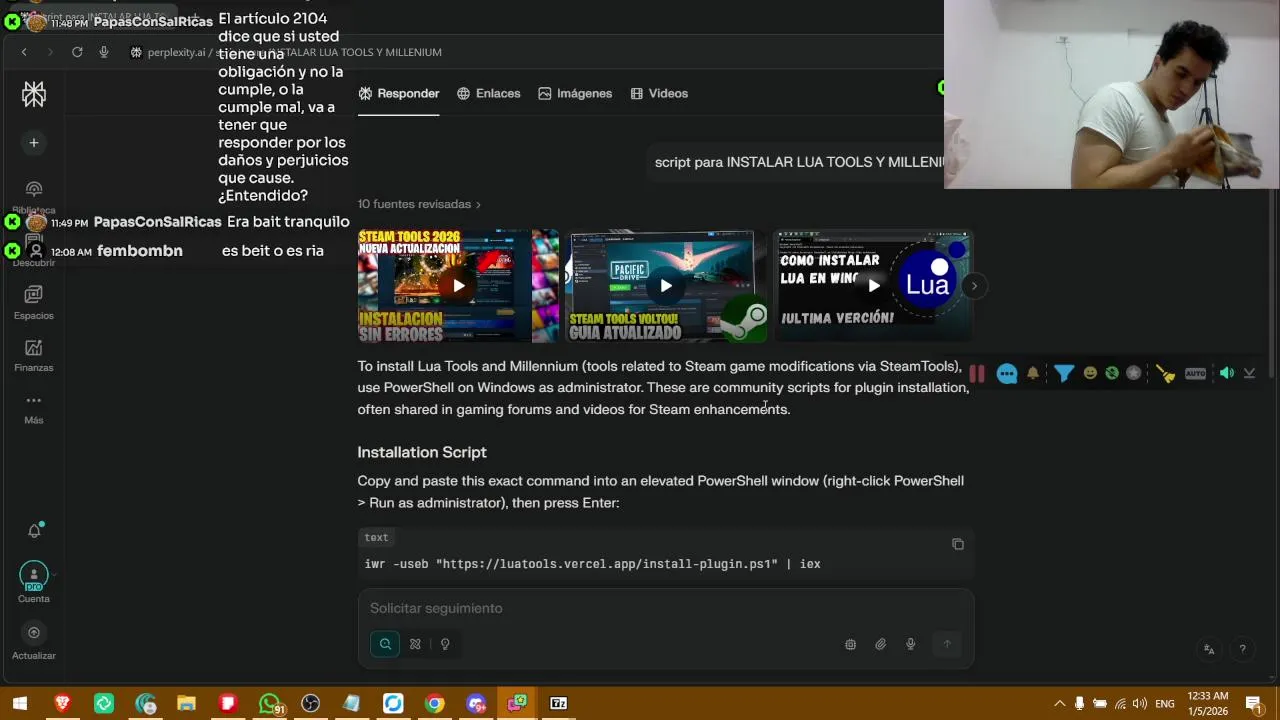Expand the 10 fuentes revisadas list
Viewport: 1280px width, 720px height.
(419, 204)
